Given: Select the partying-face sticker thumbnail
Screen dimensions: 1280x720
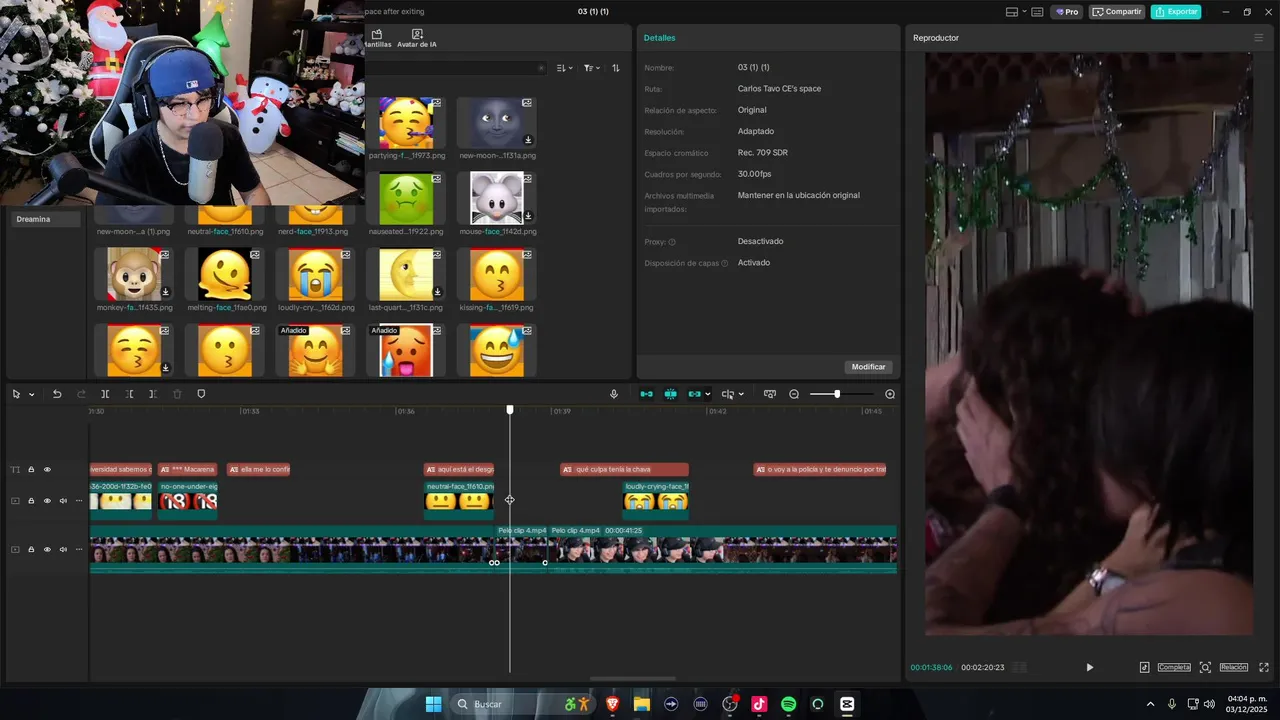Looking at the screenshot, I should (x=406, y=123).
